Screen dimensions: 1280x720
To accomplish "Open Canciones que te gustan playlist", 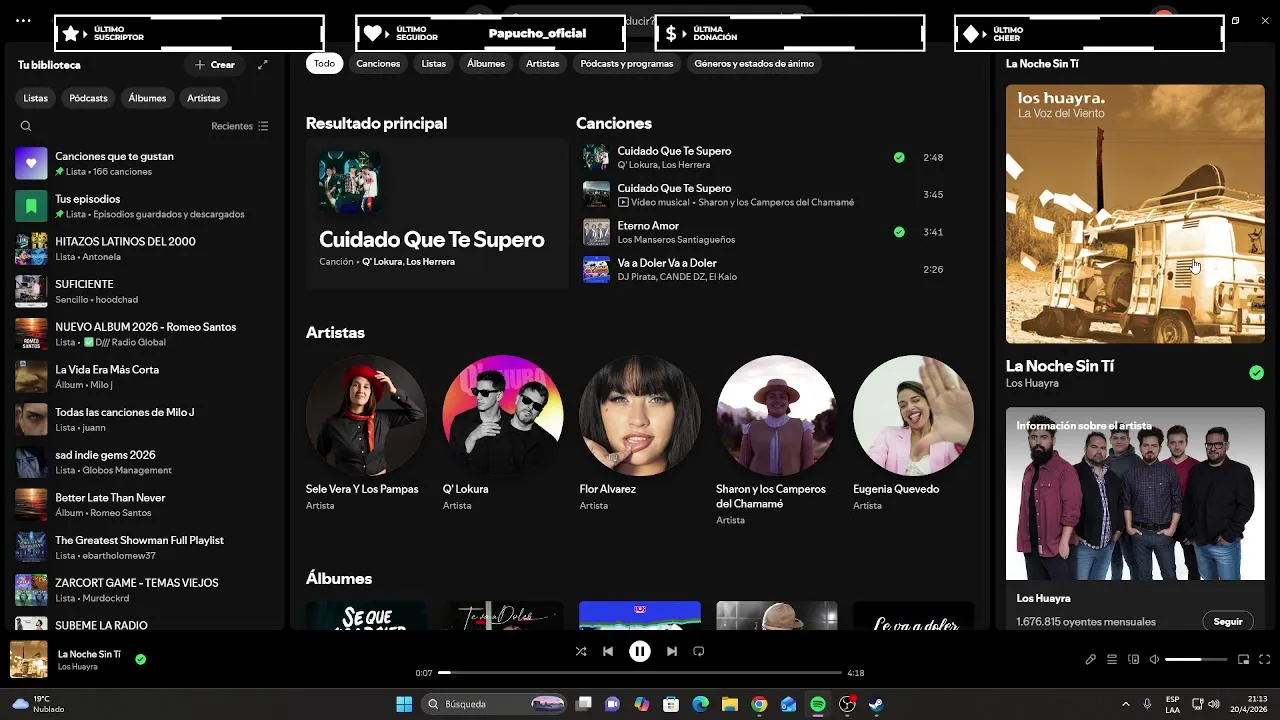I will tap(145, 163).
